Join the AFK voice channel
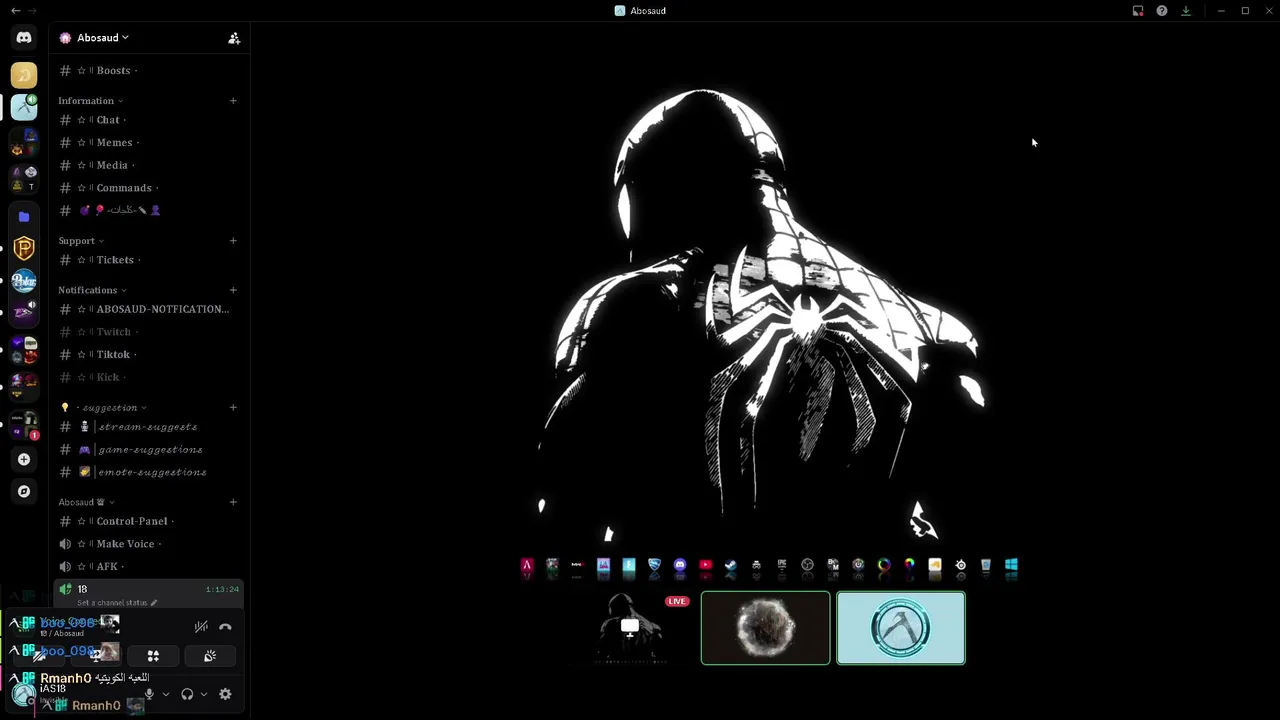Viewport: 1280px width, 720px height. (x=148, y=567)
